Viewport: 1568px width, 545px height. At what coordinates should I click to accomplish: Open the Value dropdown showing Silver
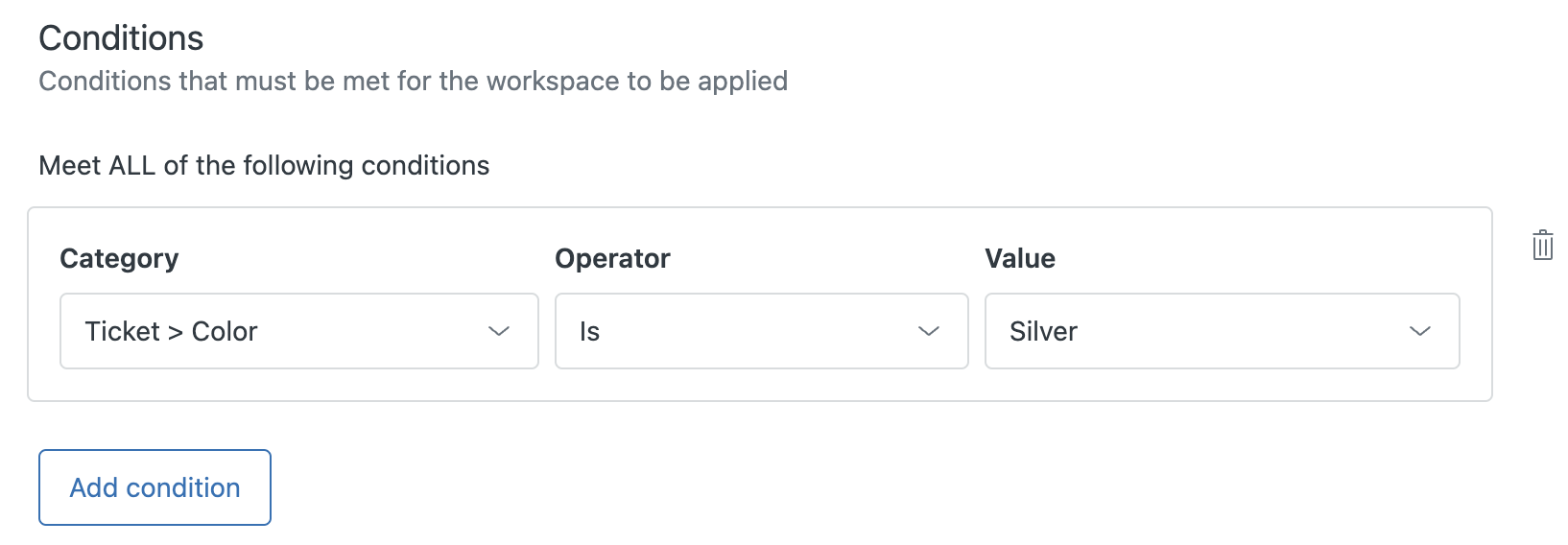[1223, 331]
